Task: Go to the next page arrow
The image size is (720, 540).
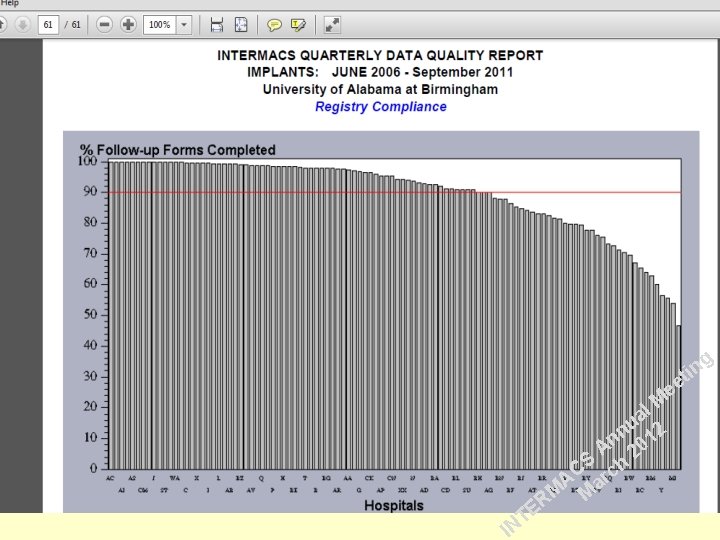Action: (22, 24)
